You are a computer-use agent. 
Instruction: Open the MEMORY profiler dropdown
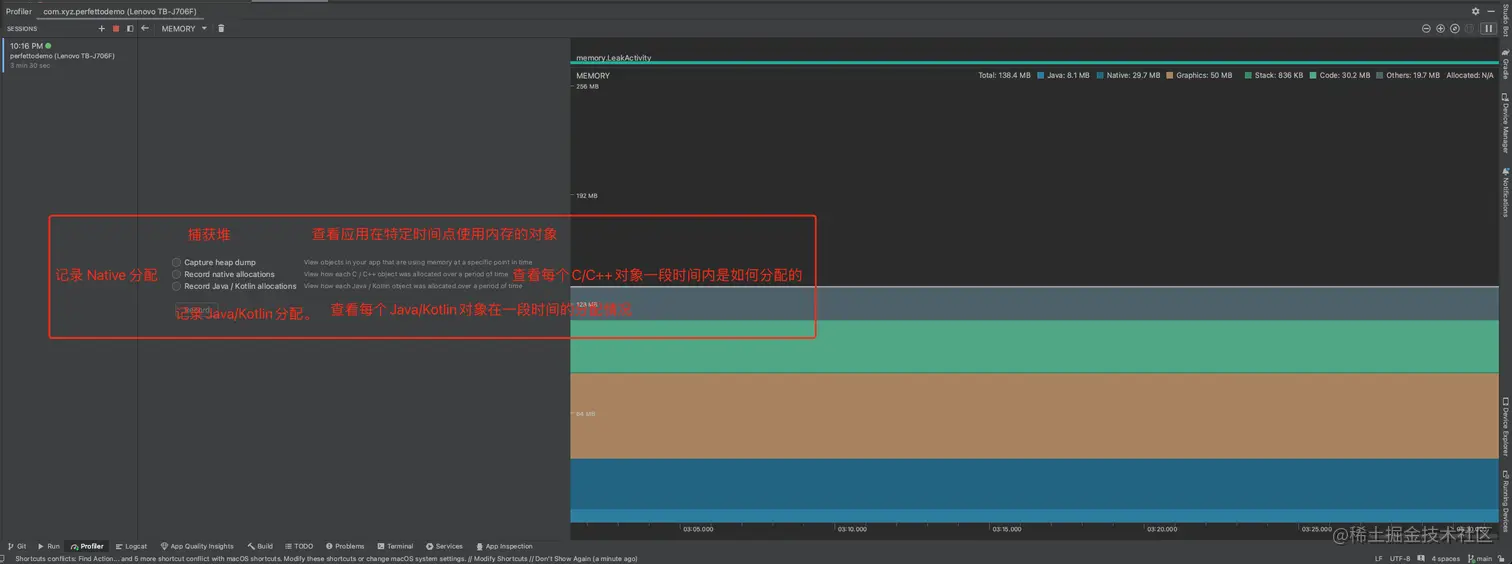(184, 29)
